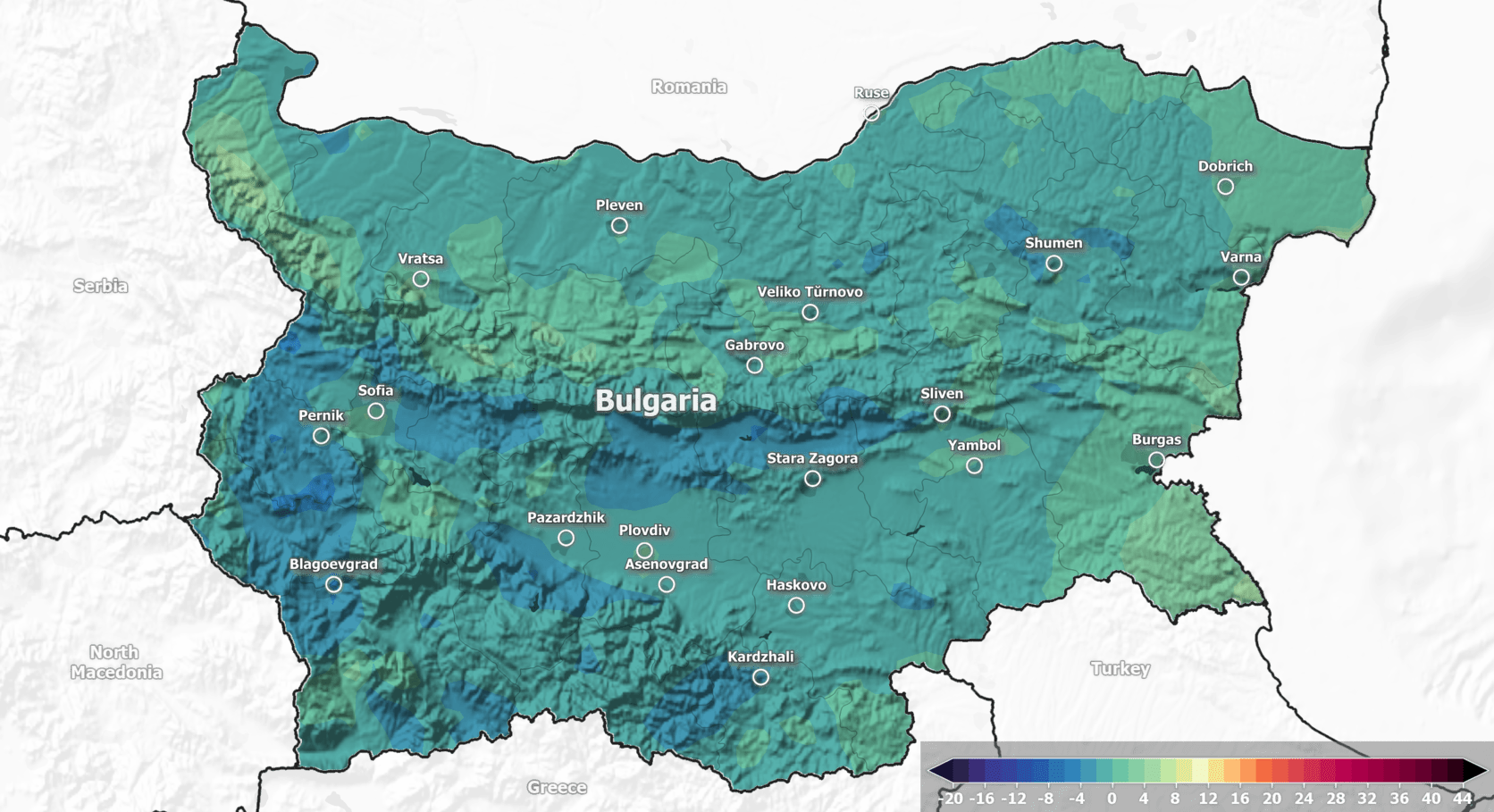The image size is (1494, 812).
Task: Click the Romania country label
Action: (x=689, y=87)
